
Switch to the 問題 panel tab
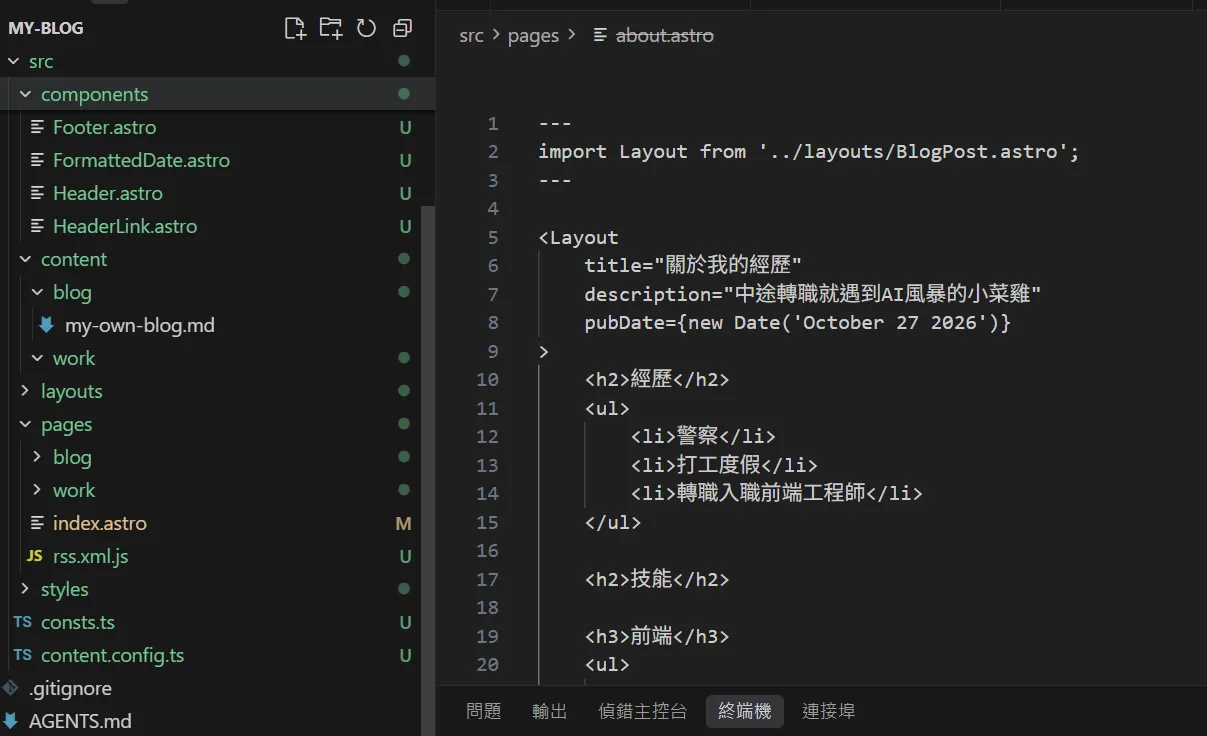pos(484,711)
